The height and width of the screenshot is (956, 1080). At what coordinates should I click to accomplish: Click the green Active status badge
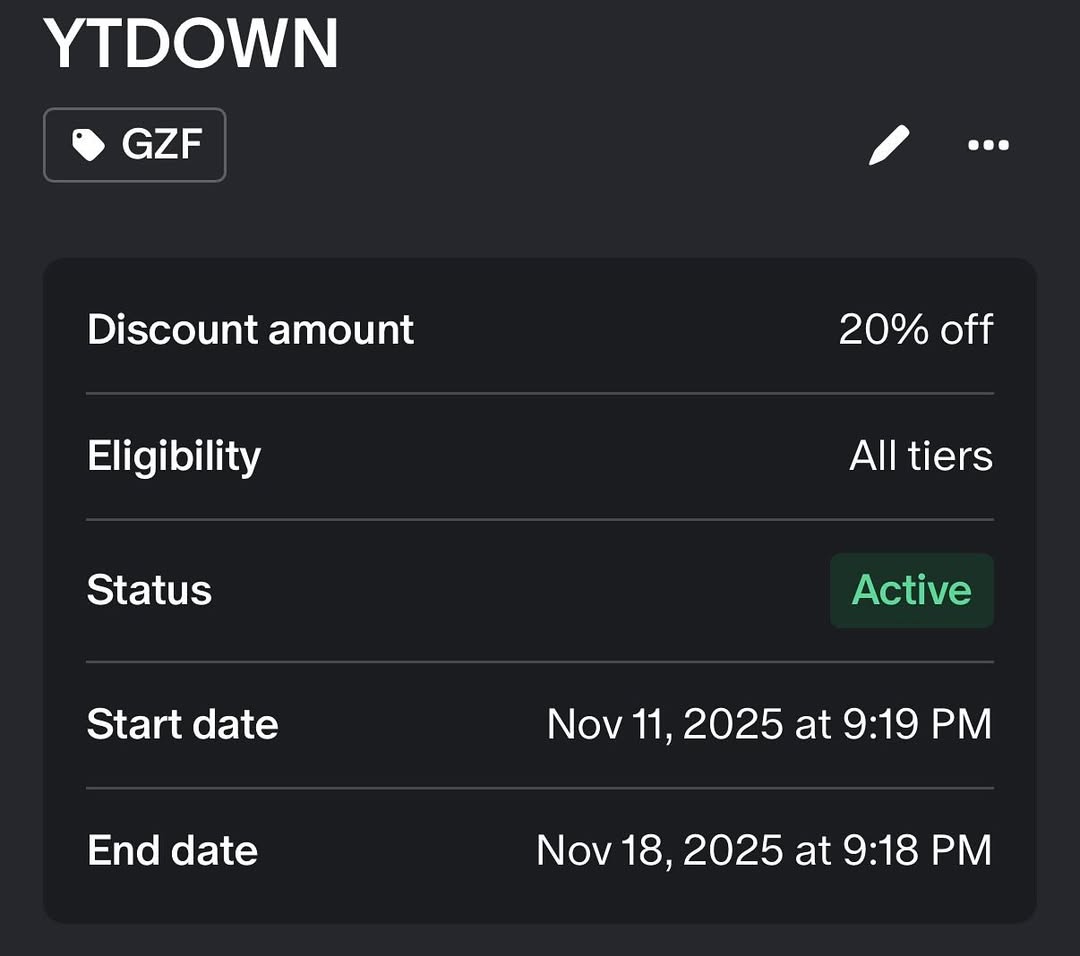[911, 590]
